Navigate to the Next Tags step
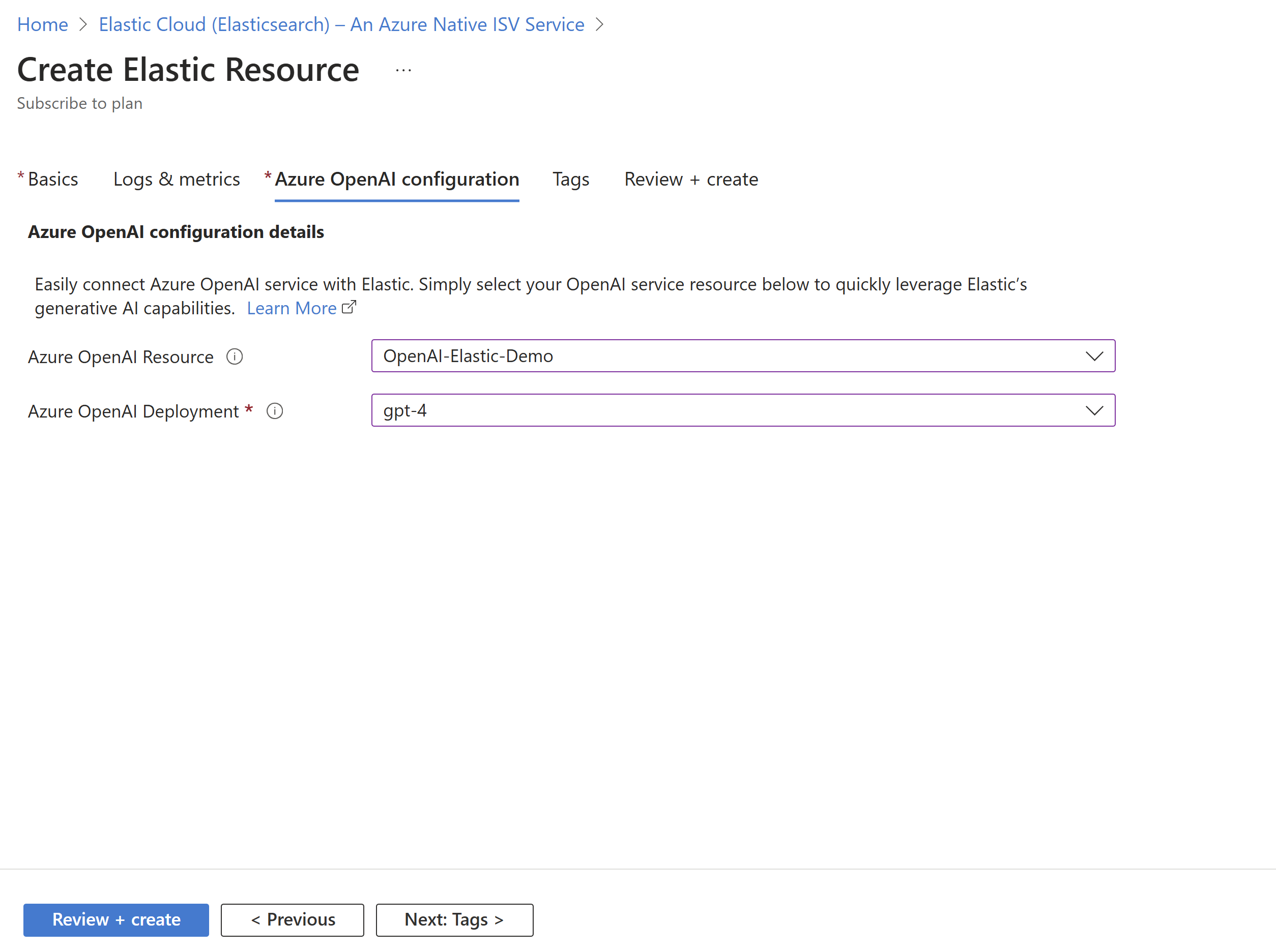1276x952 pixels. [x=453, y=918]
